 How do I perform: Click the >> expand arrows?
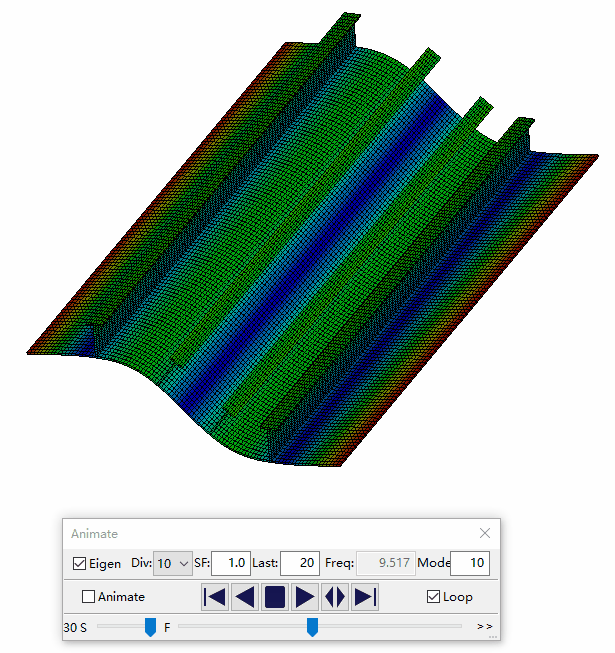click(x=485, y=626)
